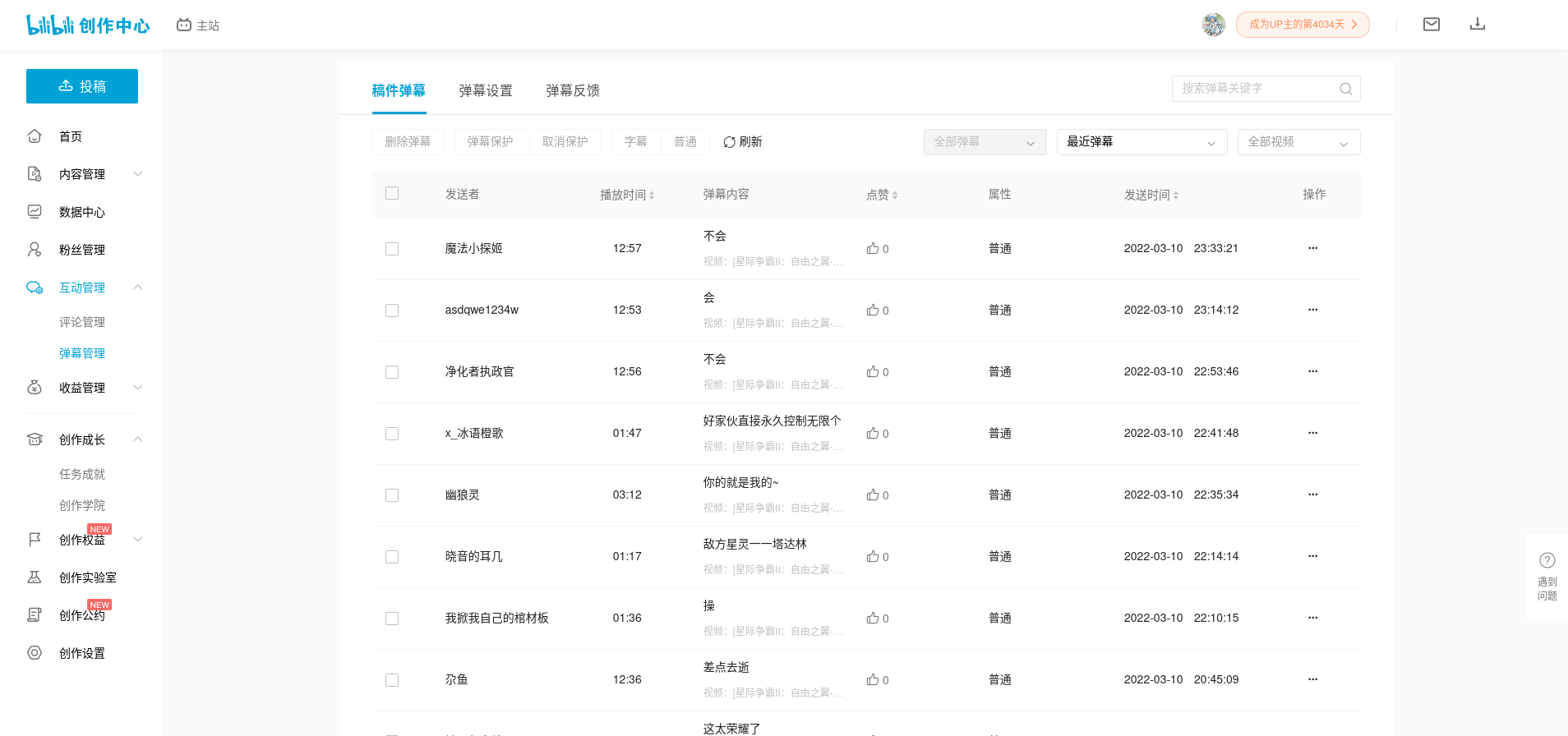This screenshot has width=1568, height=736.
Task: Open user avatar in top bar
Action: coord(1213,25)
